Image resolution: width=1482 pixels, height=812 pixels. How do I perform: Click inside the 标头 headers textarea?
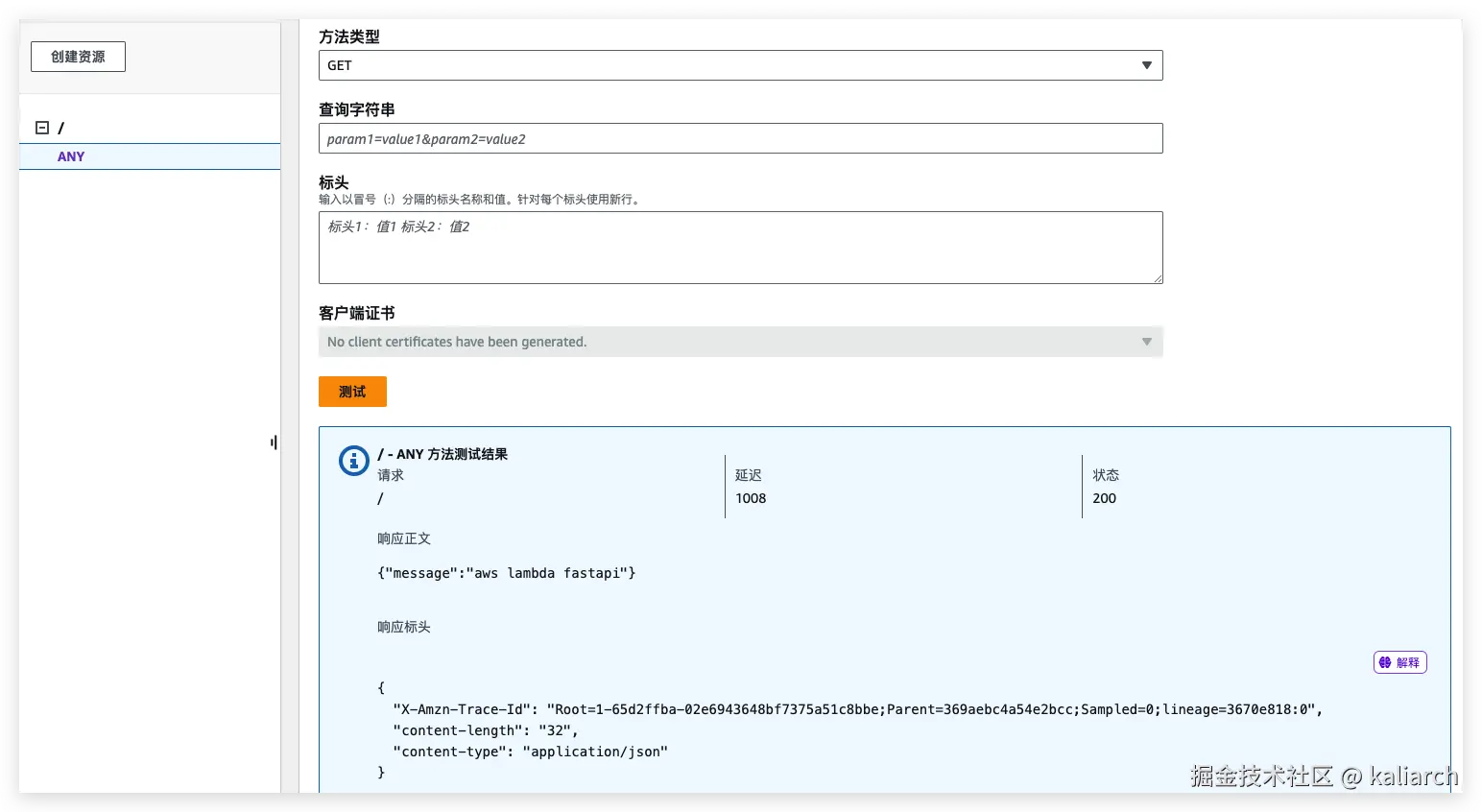pyautogui.click(x=740, y=248)
